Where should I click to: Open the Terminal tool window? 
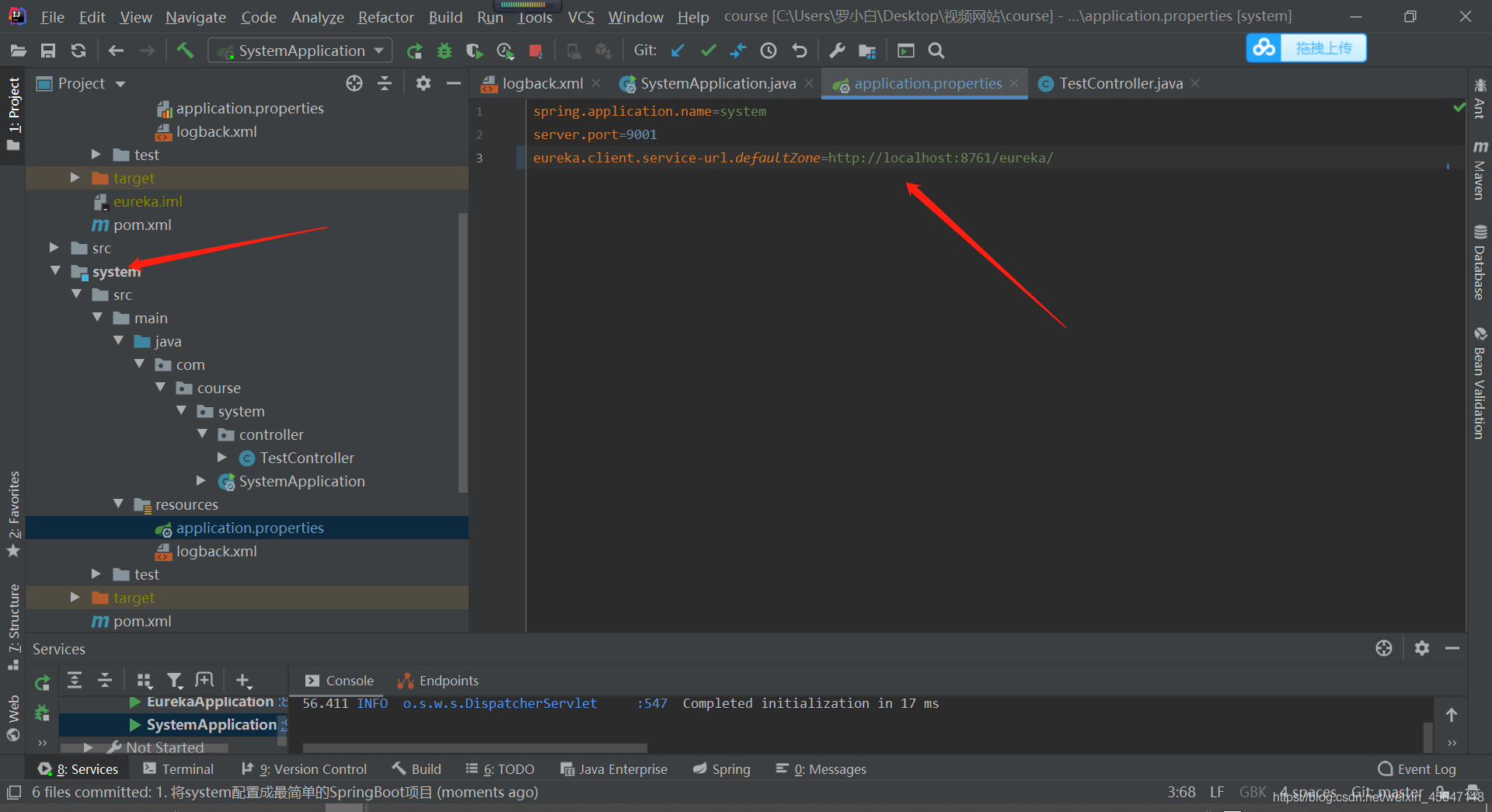point(179,769)
